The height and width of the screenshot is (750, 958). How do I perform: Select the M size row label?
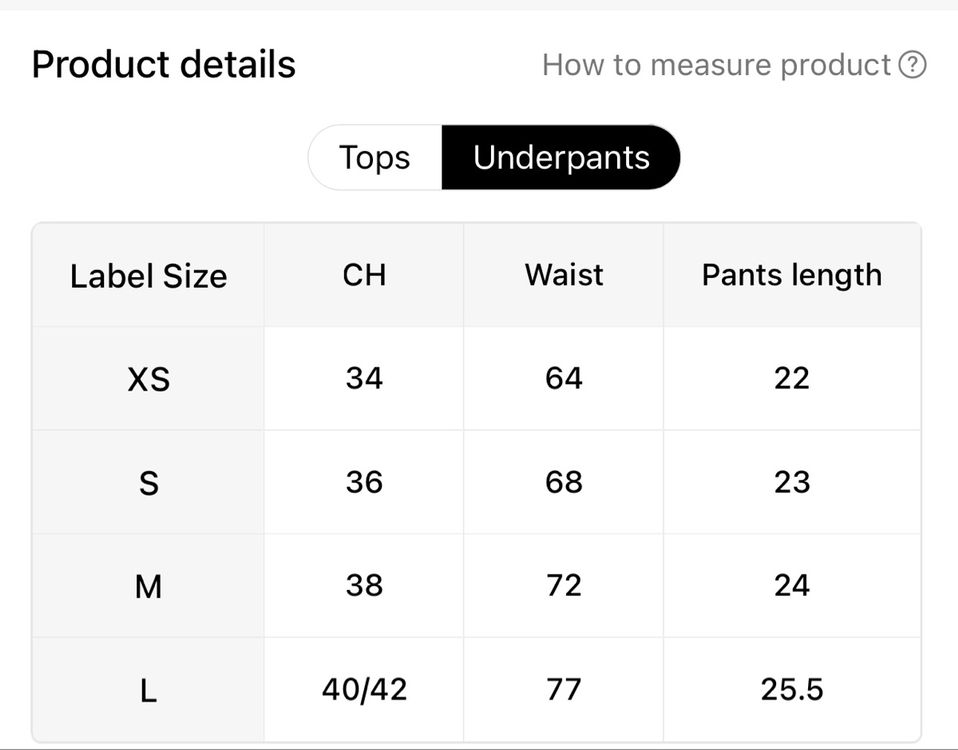pyautogui.click(x=148, y=586)
